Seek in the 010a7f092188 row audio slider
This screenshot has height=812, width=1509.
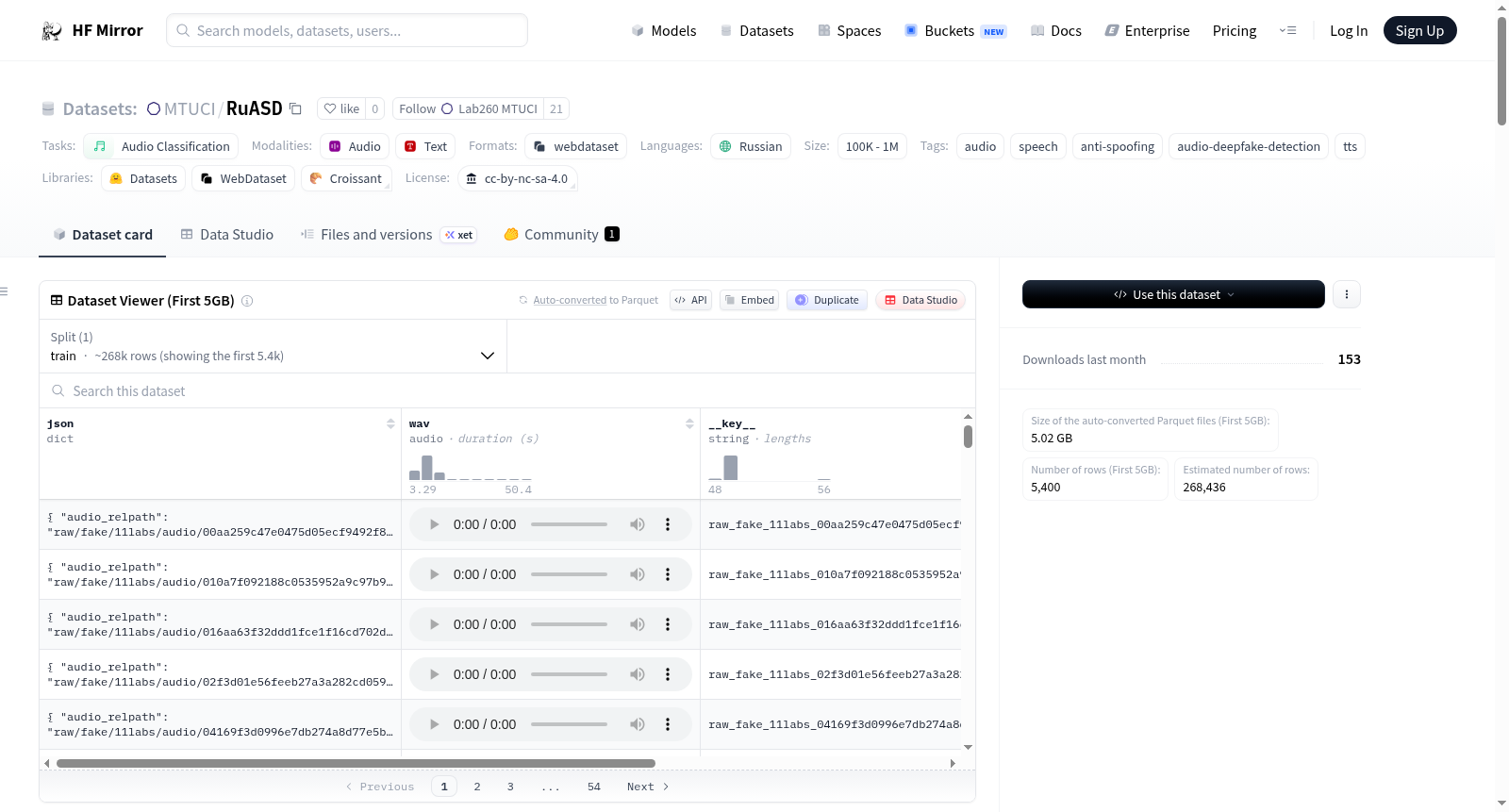click(x=569, y=574)
